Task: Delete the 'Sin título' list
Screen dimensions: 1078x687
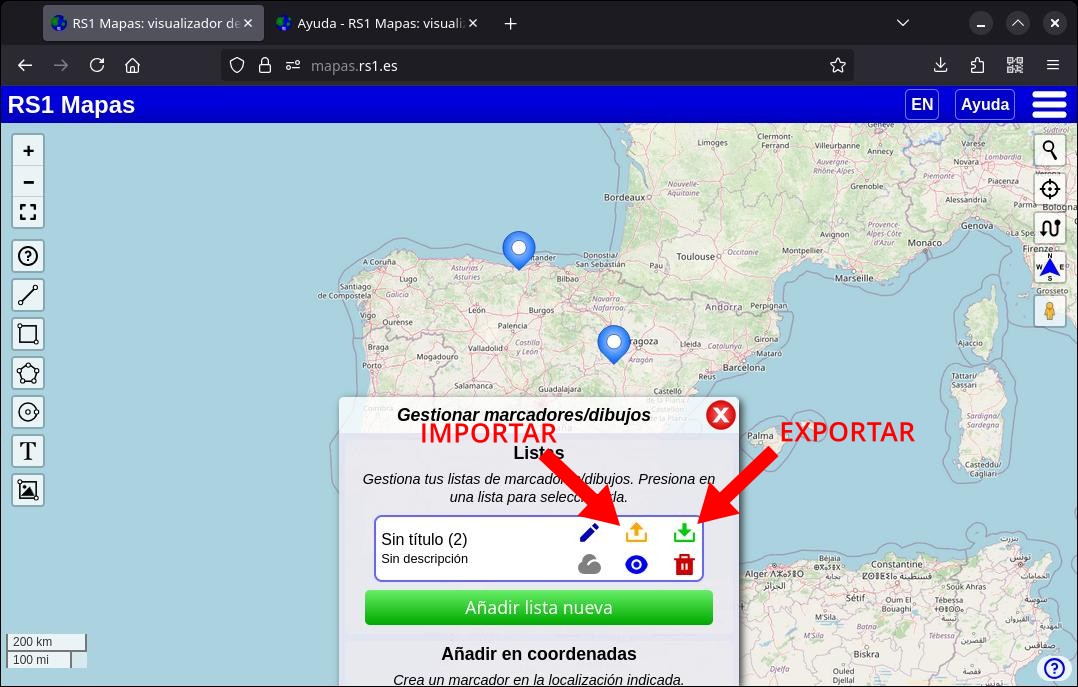Action: [684, 565]
